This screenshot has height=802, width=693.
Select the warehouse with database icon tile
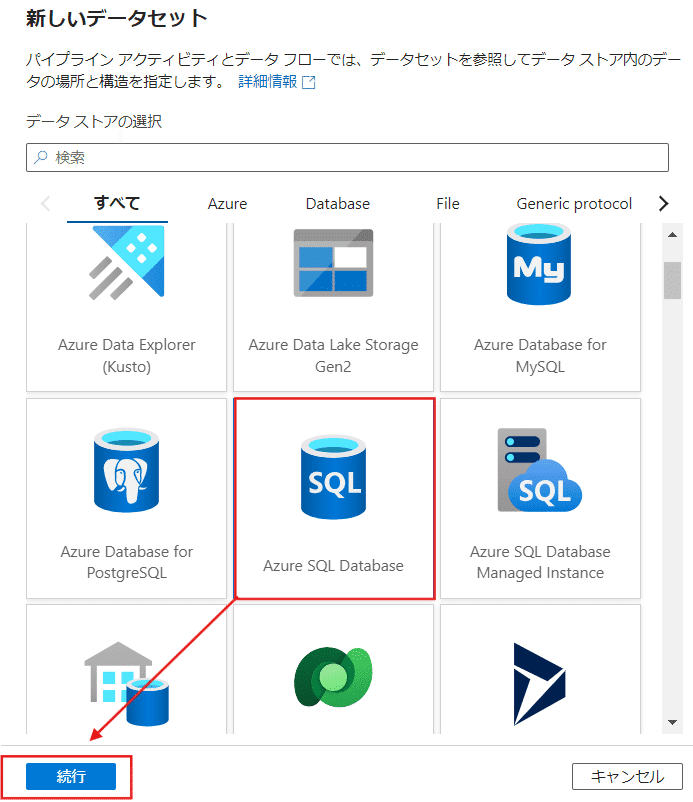tap(126, 670)
